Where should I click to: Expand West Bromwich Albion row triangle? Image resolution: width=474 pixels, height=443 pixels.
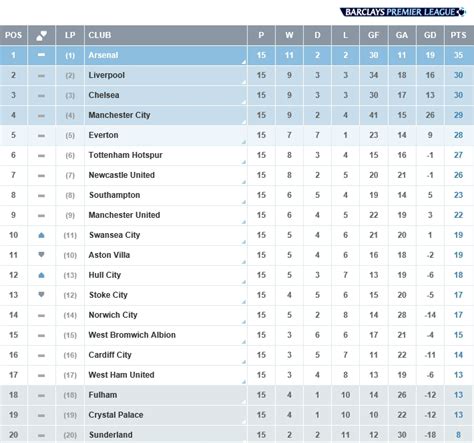[x=244, y=342]
